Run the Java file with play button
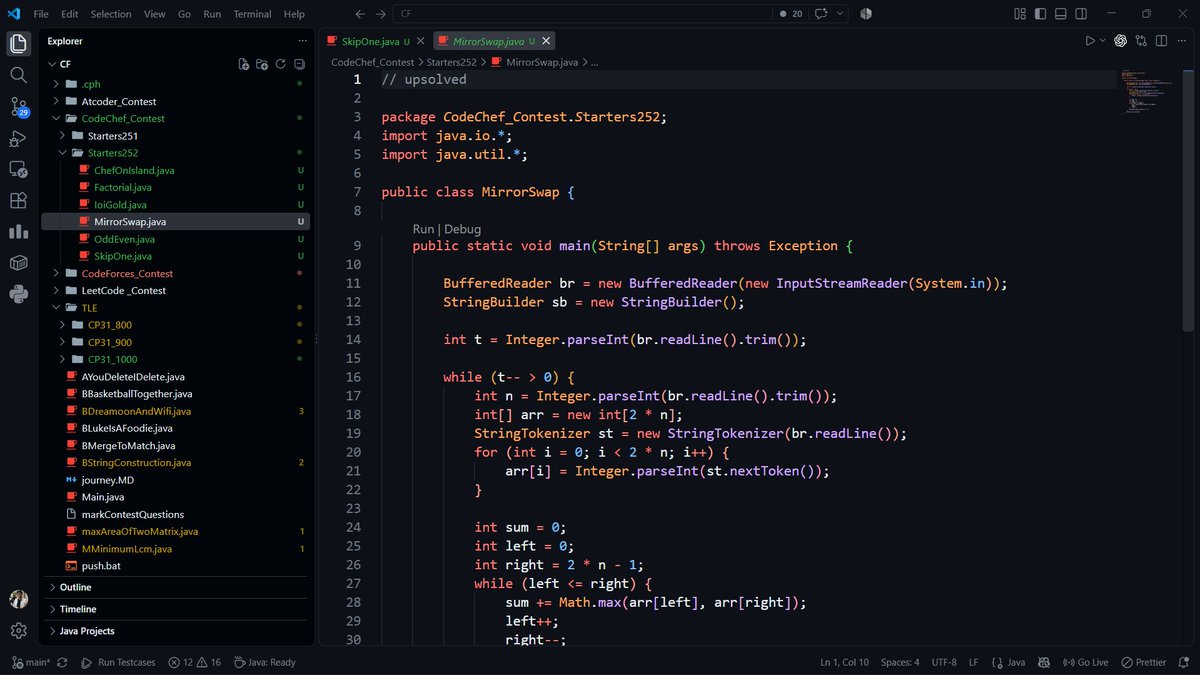Viewport: 1200px width, 675px height. pyautogui.click(x=1091, y=41)
